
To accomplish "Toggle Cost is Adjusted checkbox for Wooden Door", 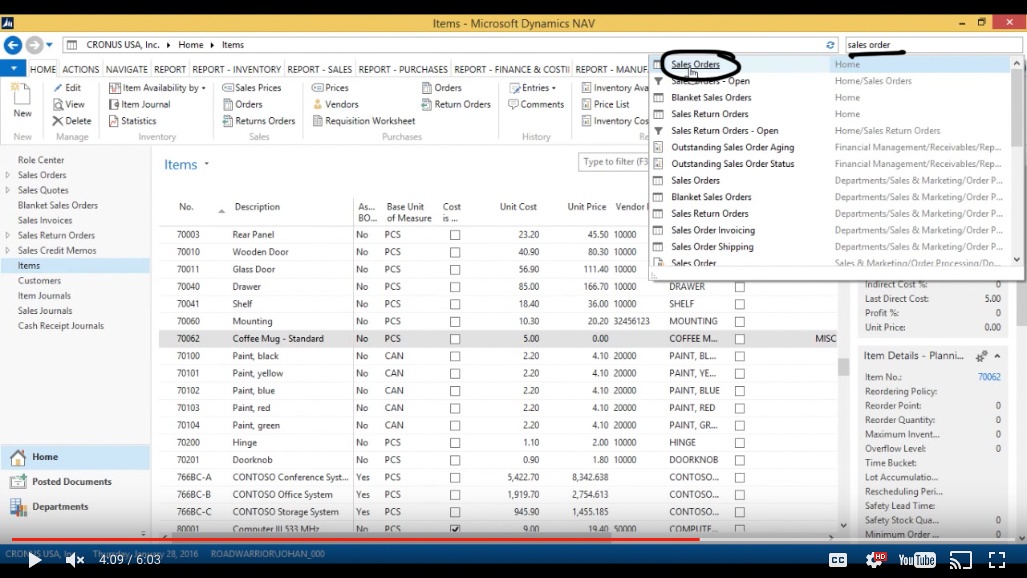I will pyautogui.click(x=455, y=252).
